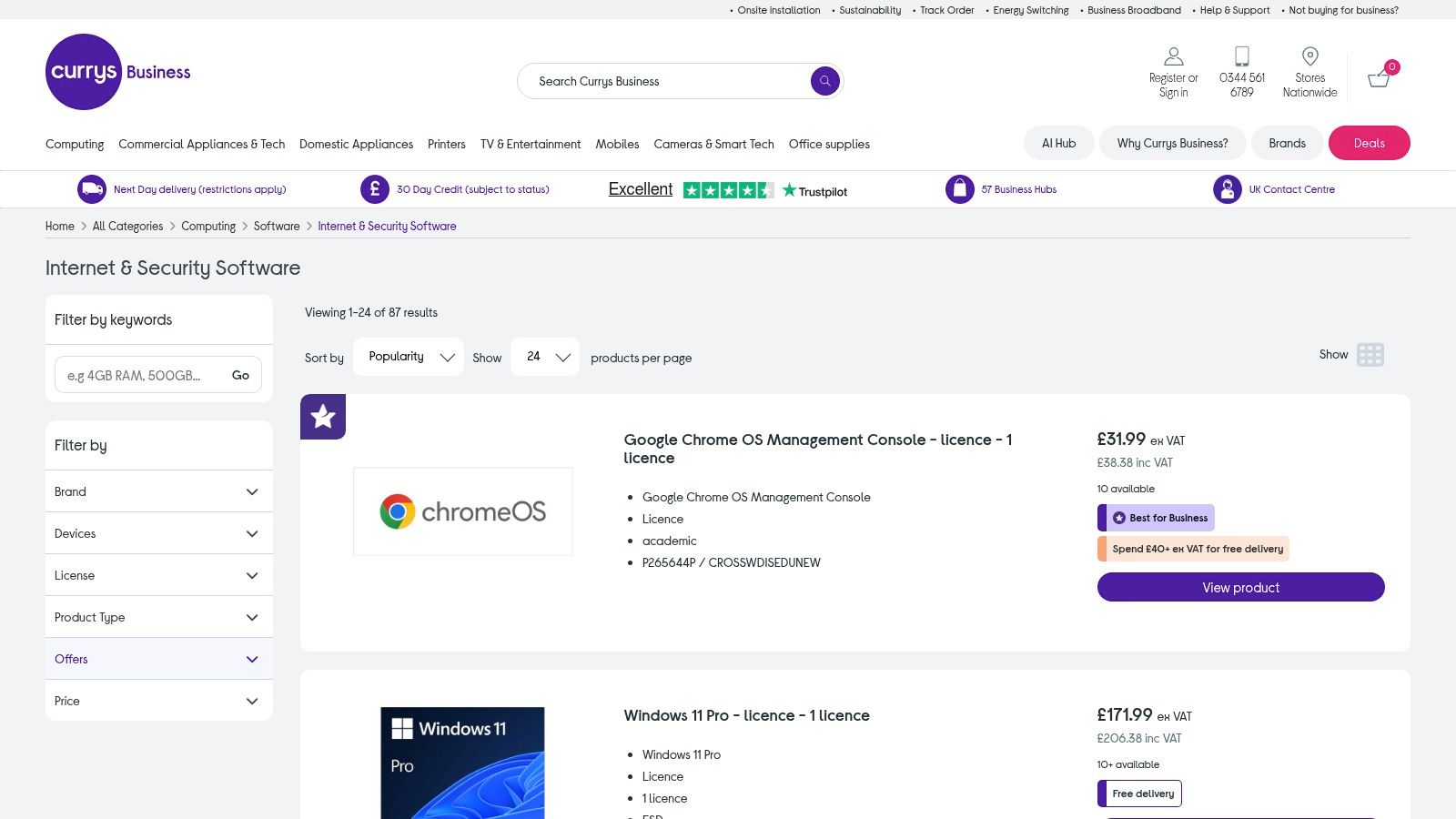Open the Stores Nationwide location icon
The height and width of the screenshot is (819, 1456).
coord(1310,56)
